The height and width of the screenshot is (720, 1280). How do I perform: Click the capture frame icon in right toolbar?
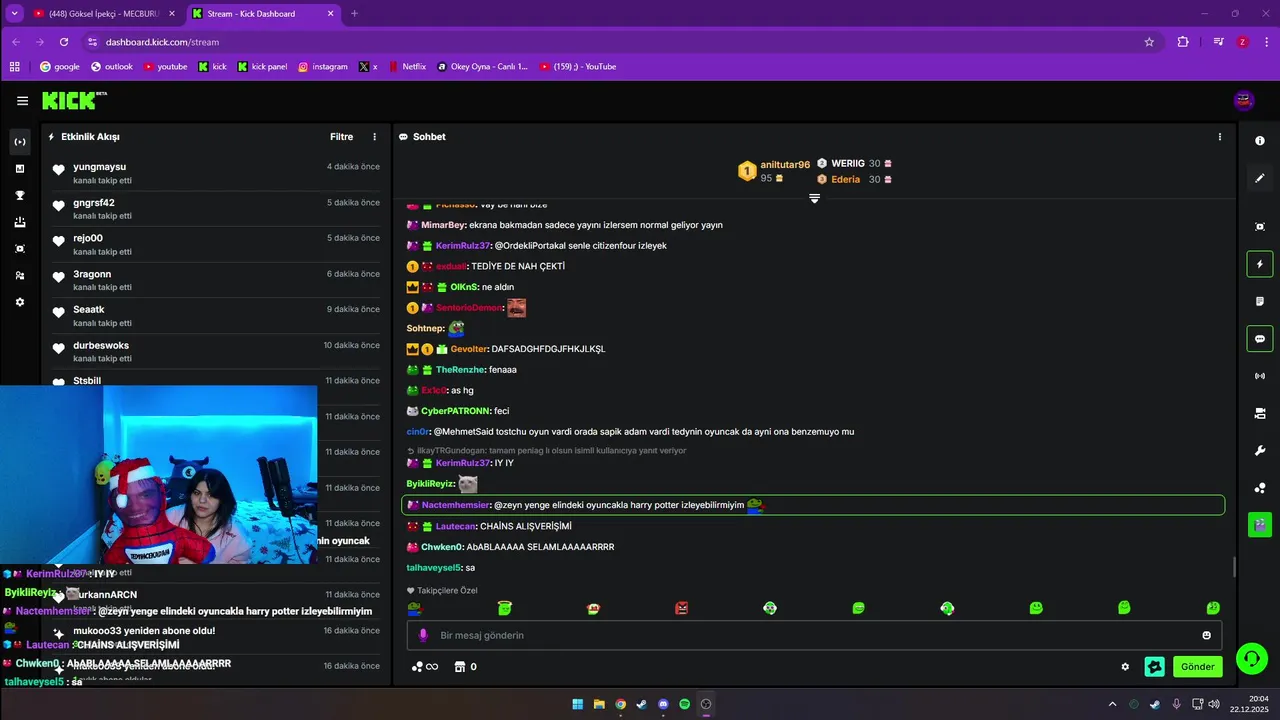pyautogui.click(x=1260, y=227)
